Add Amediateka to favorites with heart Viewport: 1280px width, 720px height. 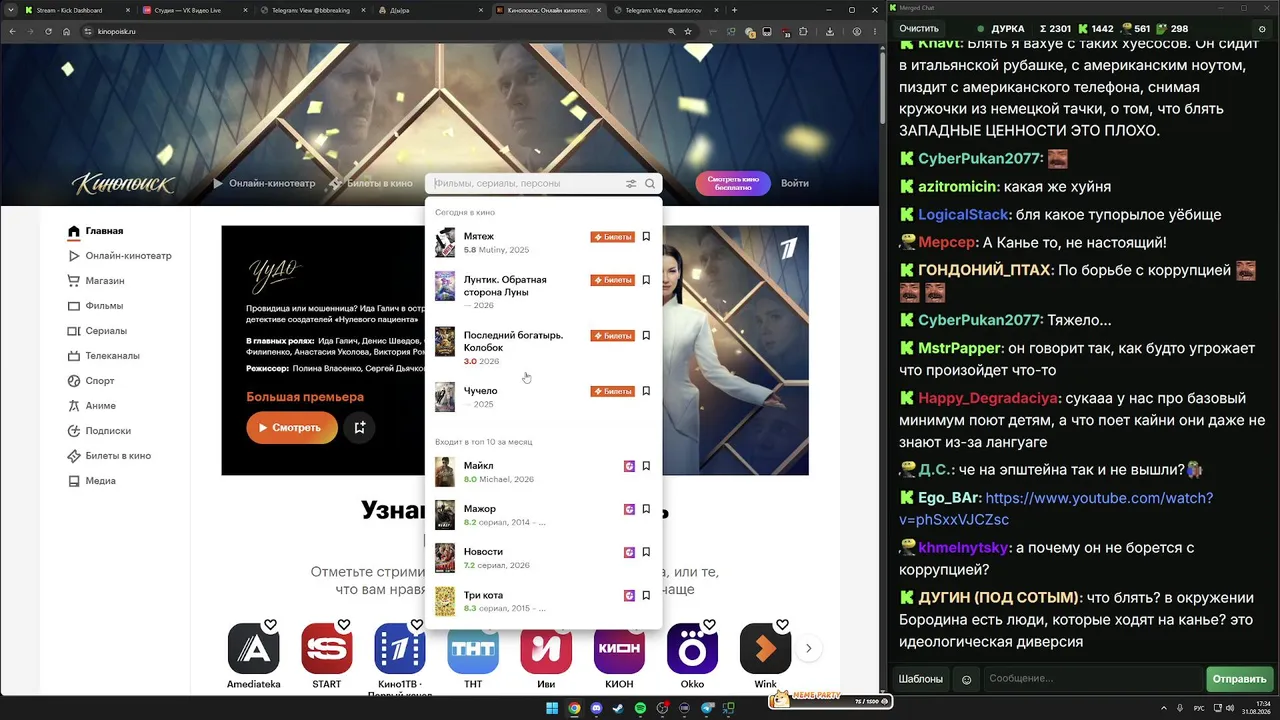coord(270,625)
